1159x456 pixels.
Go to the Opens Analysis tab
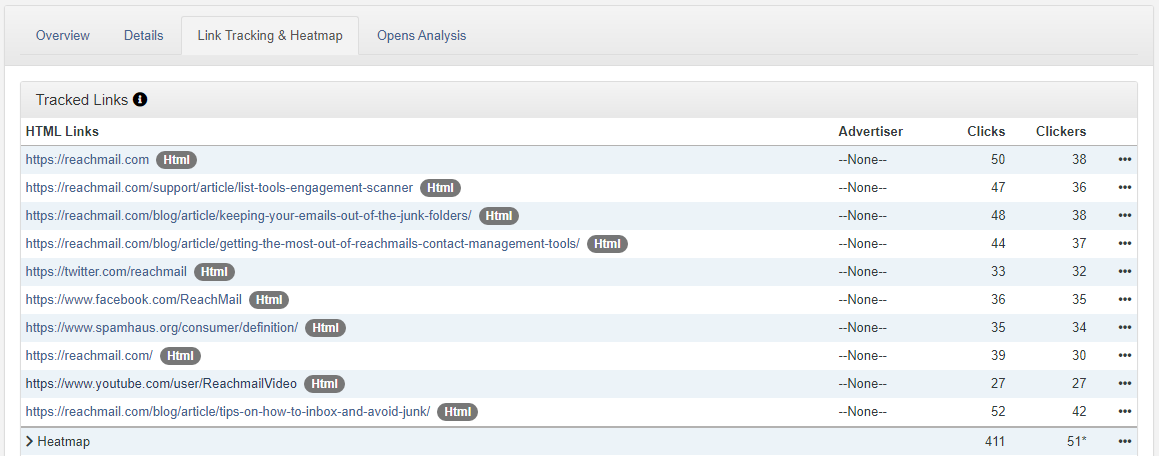[x=421, y=36]
